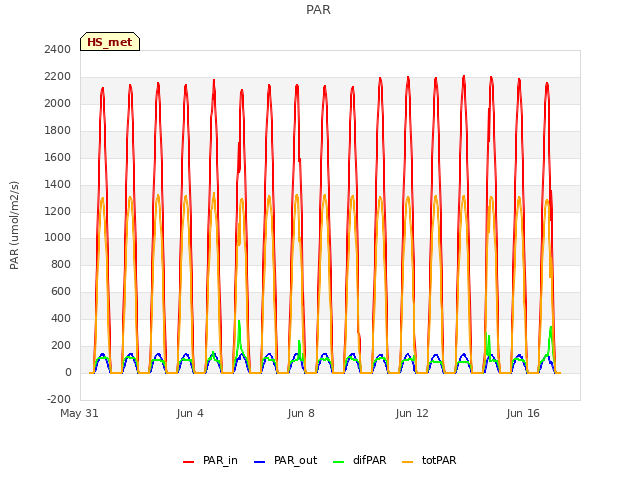The height and width of the screenshot is (480, 640).
Task: Click the Jun 16 x-axis tick label
Action: 523,413
